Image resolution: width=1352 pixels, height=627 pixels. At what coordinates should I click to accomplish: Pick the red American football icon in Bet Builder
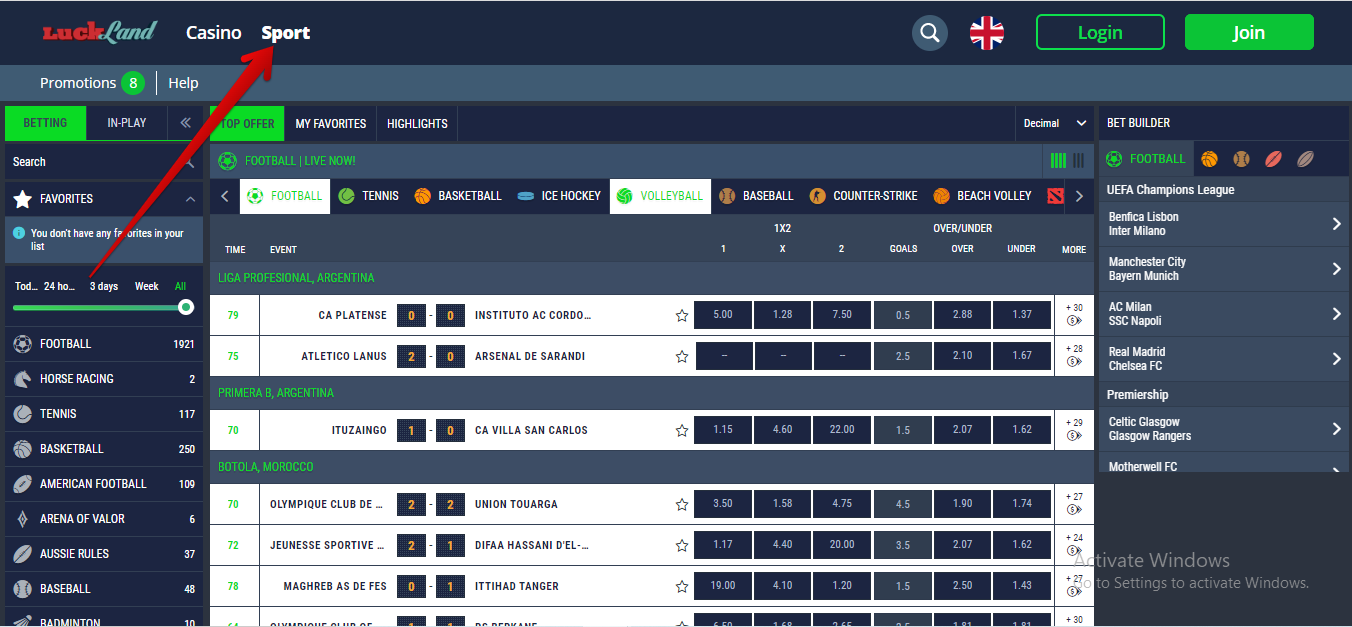coord(1273,159)
